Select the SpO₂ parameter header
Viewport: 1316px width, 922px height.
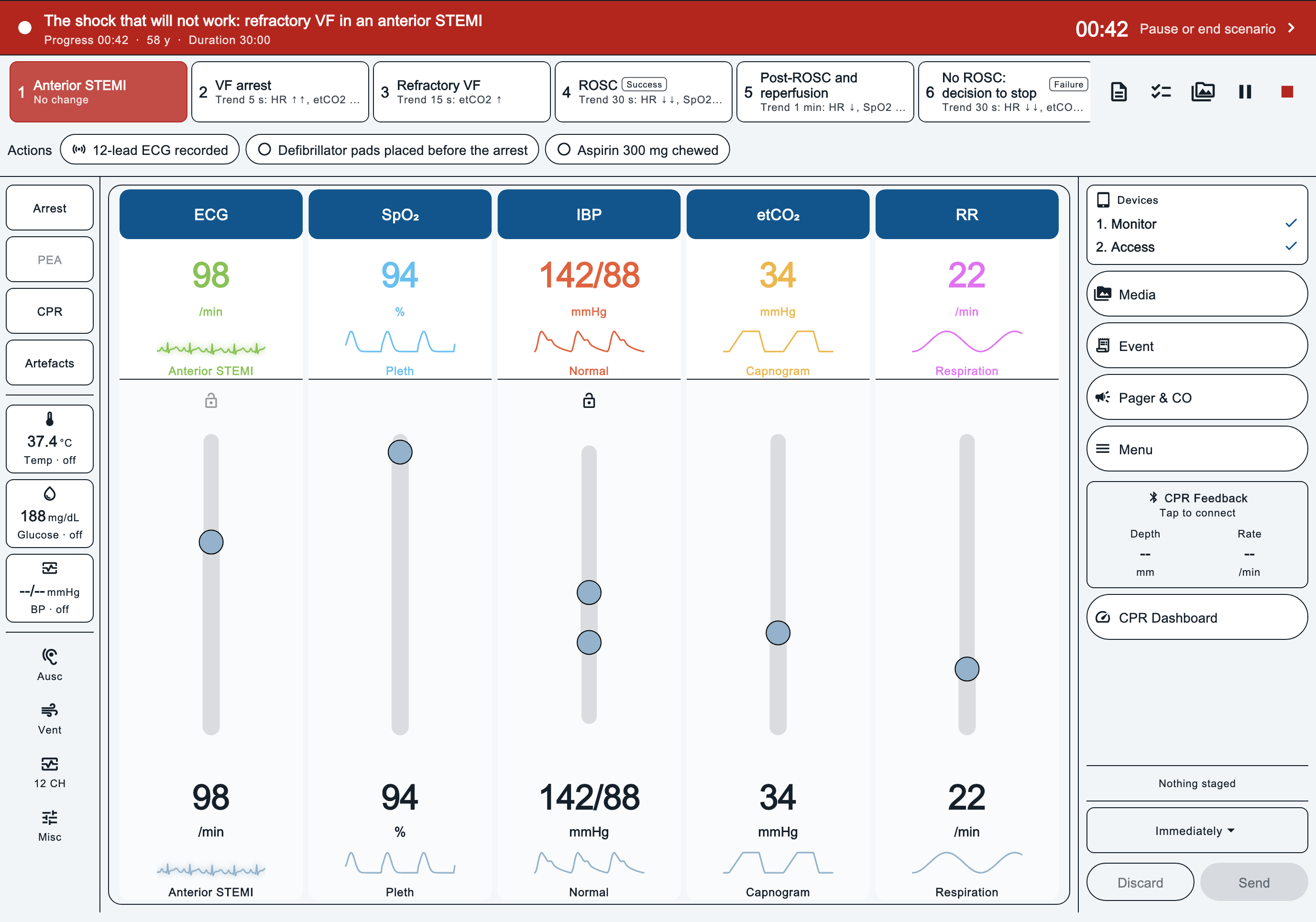(399, 215)
